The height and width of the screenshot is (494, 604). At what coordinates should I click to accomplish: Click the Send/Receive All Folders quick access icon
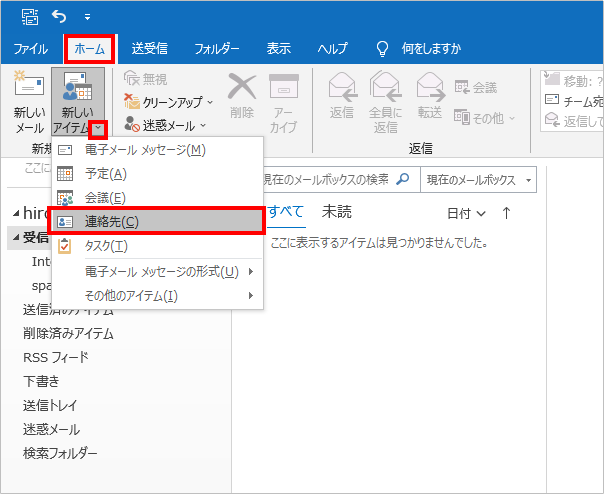(30, 17)
